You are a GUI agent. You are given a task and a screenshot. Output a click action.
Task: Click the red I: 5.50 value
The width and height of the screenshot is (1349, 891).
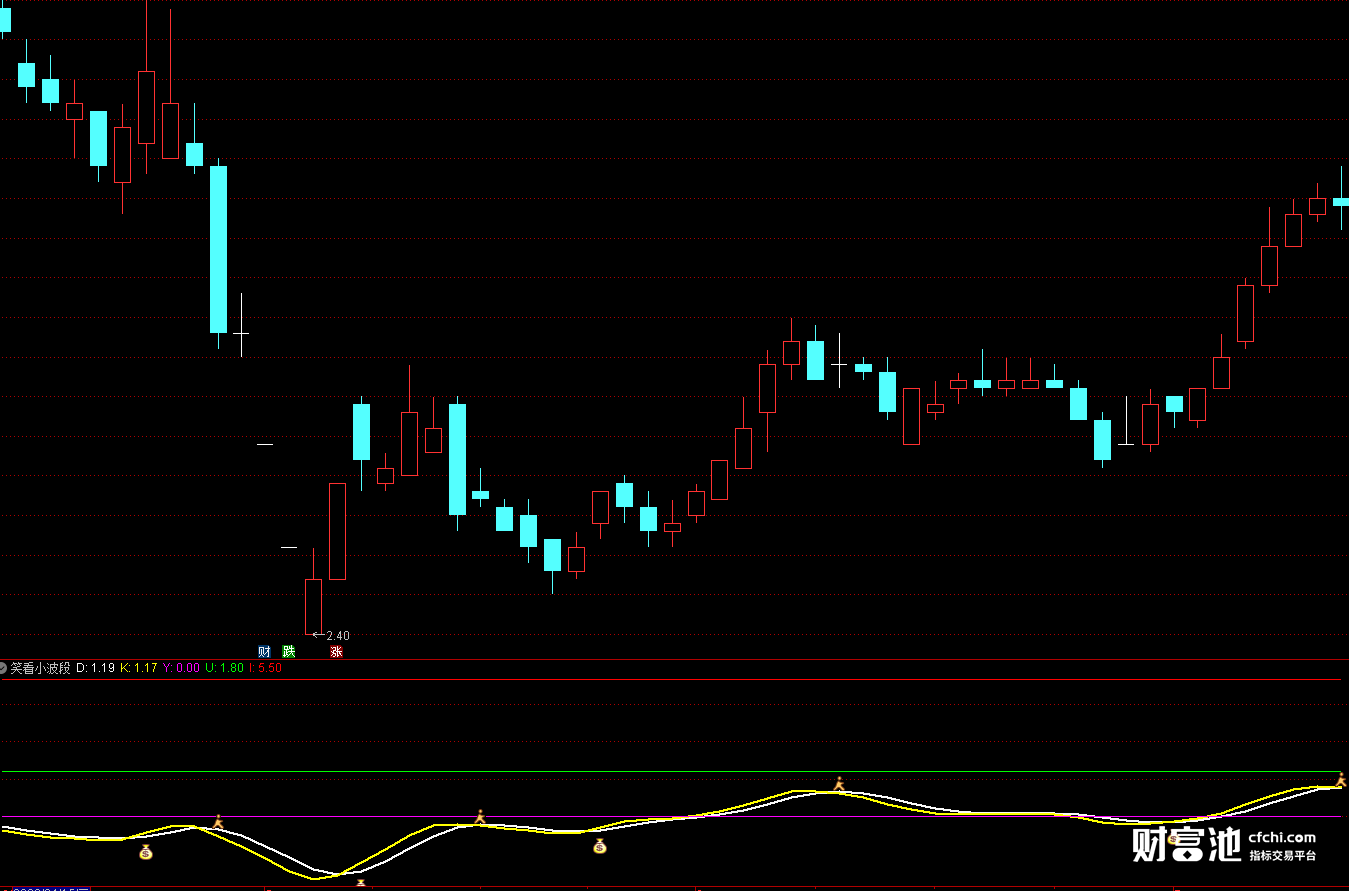(265, 667)
